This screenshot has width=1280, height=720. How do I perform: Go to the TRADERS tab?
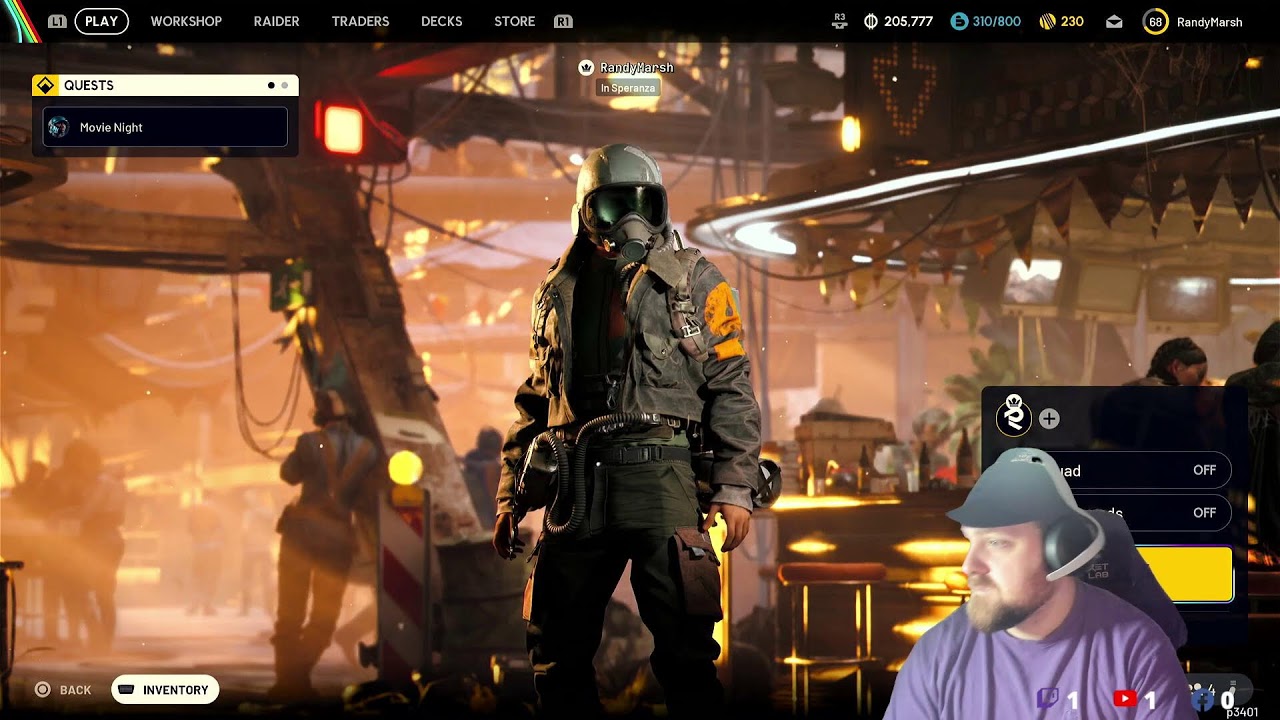pos(360,21)
